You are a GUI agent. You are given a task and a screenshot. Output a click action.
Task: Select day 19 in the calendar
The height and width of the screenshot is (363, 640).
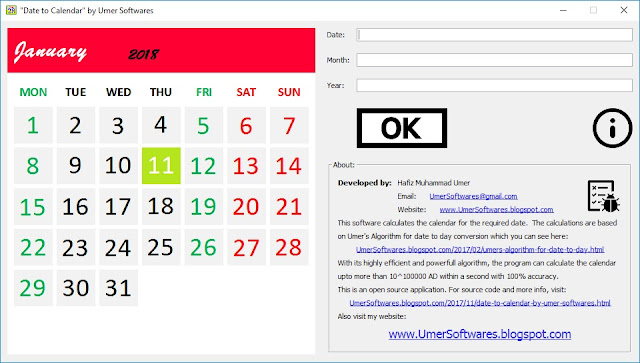click(x=204, y=207)
